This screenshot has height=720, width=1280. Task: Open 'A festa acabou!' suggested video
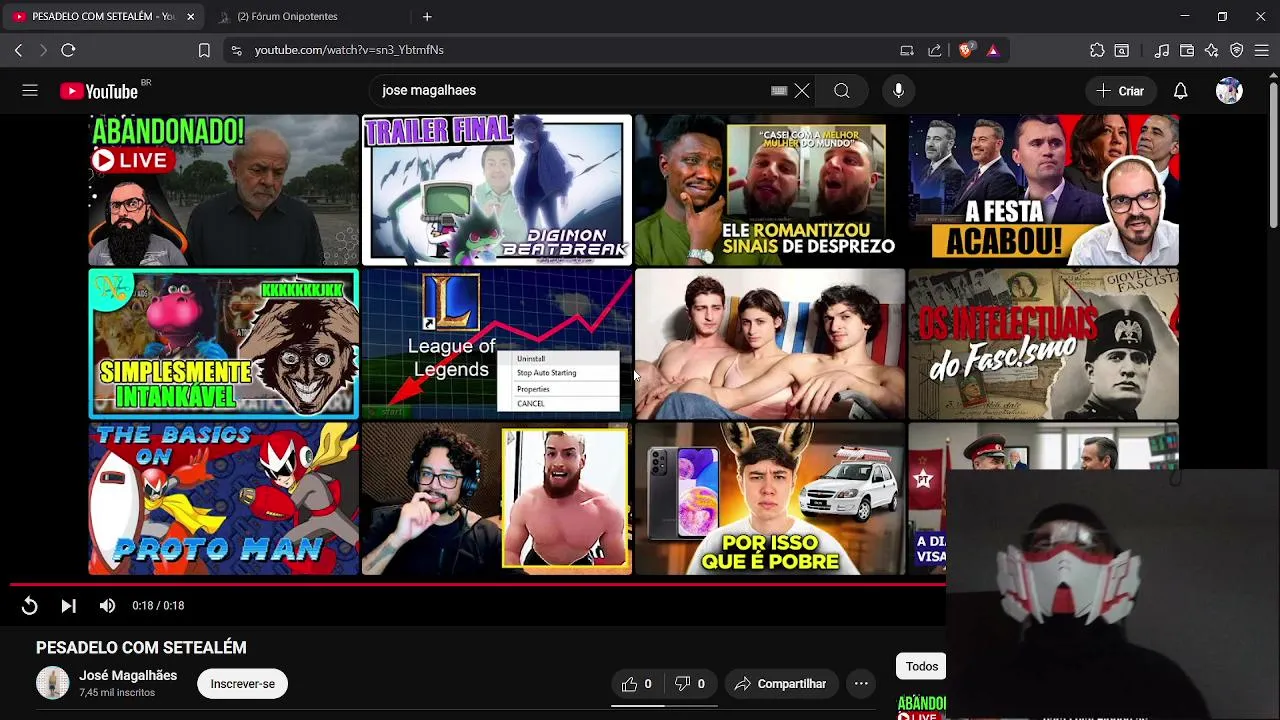click(x=1043, y=190)
